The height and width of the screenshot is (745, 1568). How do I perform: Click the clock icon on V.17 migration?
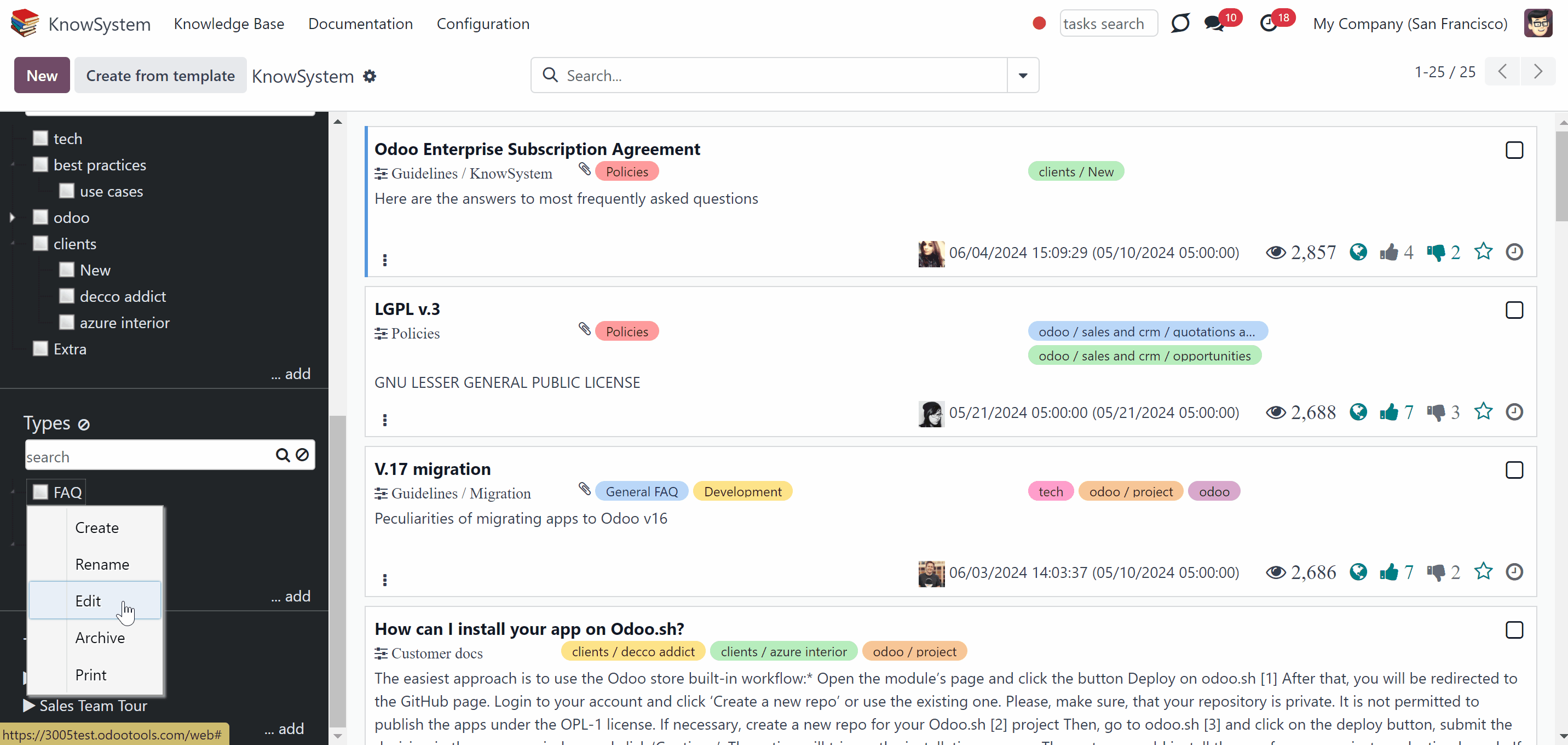(x=1514, y=571)
